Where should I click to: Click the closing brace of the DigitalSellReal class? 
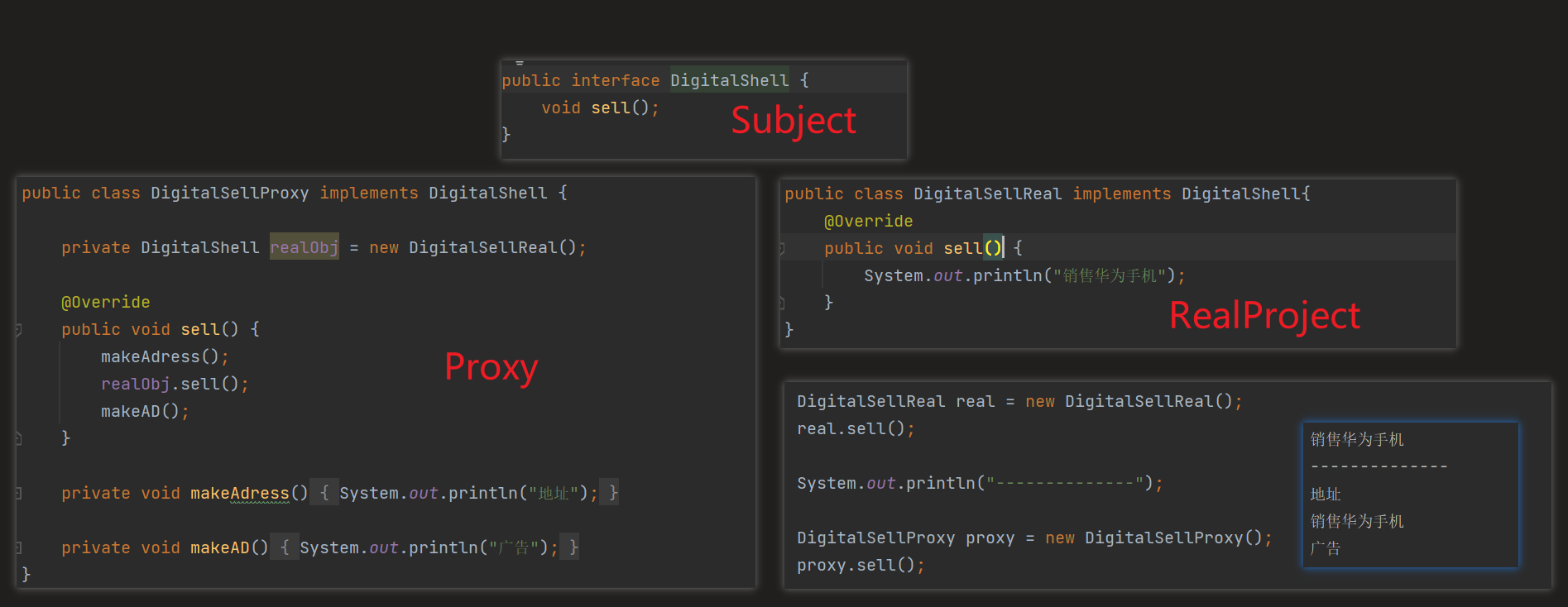click(789, 329)
